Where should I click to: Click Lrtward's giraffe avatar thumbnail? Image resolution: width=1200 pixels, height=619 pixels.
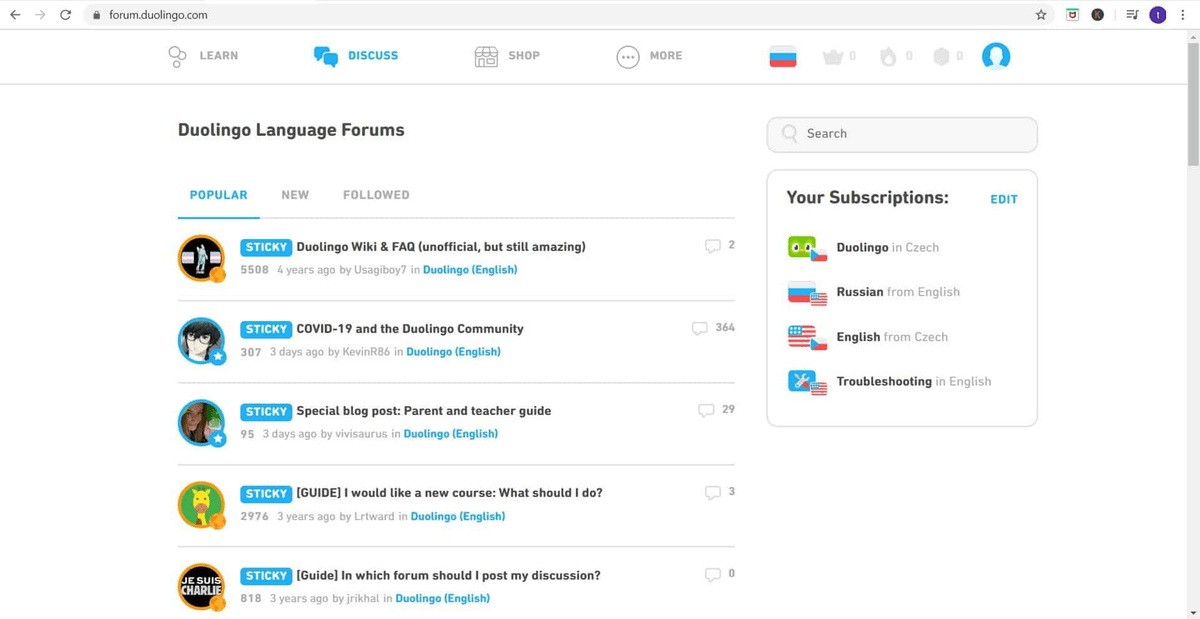[202, 505]
